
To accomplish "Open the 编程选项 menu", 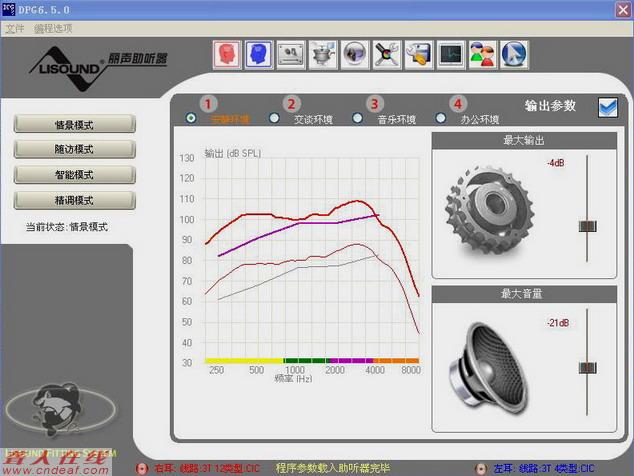I will [53, 28].
